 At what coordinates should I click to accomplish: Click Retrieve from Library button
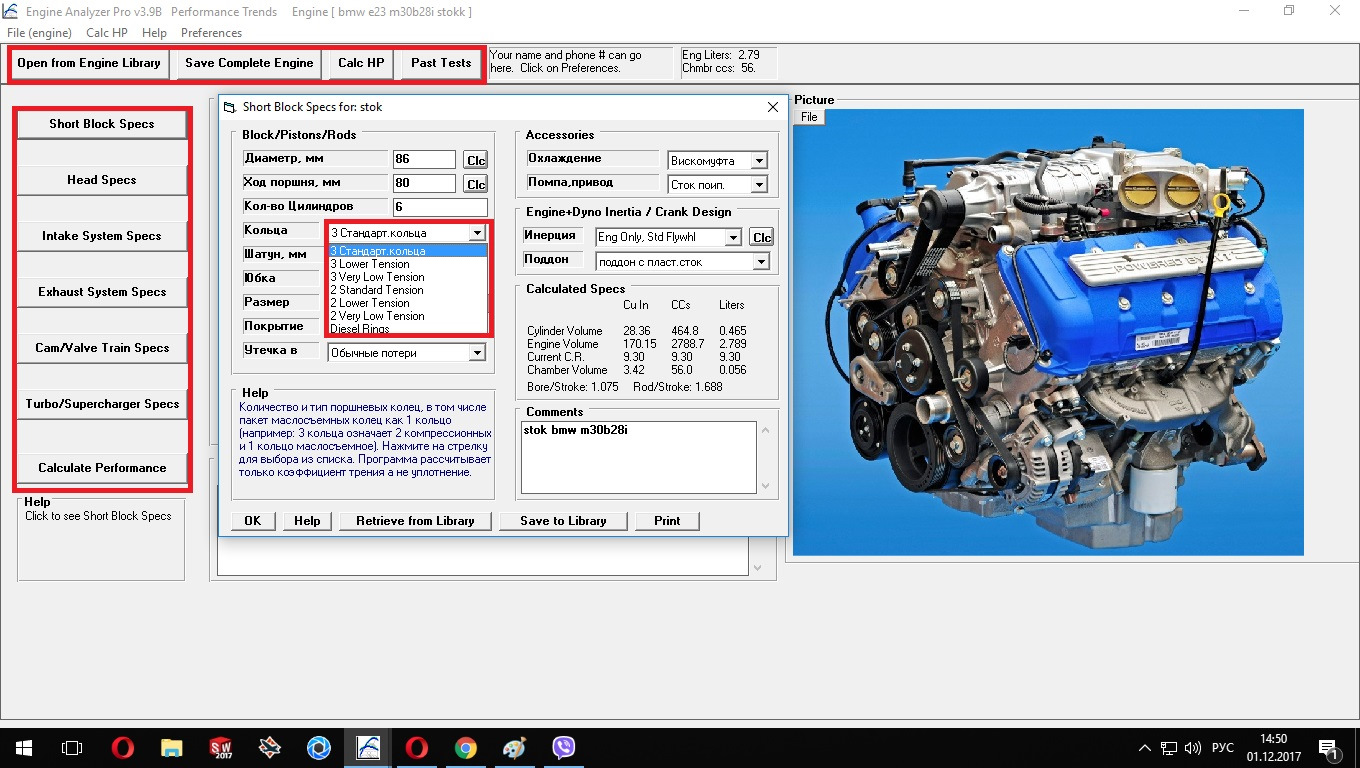(415, 521)
